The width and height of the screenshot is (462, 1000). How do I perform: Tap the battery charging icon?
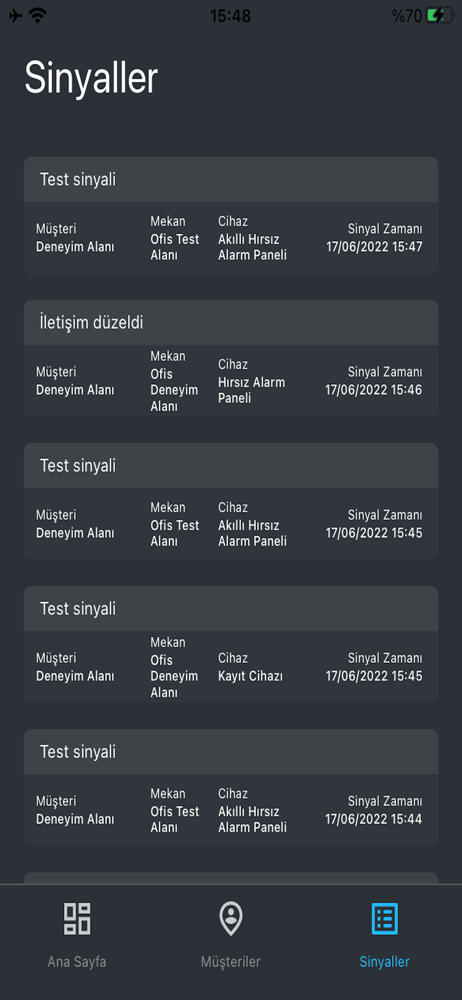[x=443, y=16]
